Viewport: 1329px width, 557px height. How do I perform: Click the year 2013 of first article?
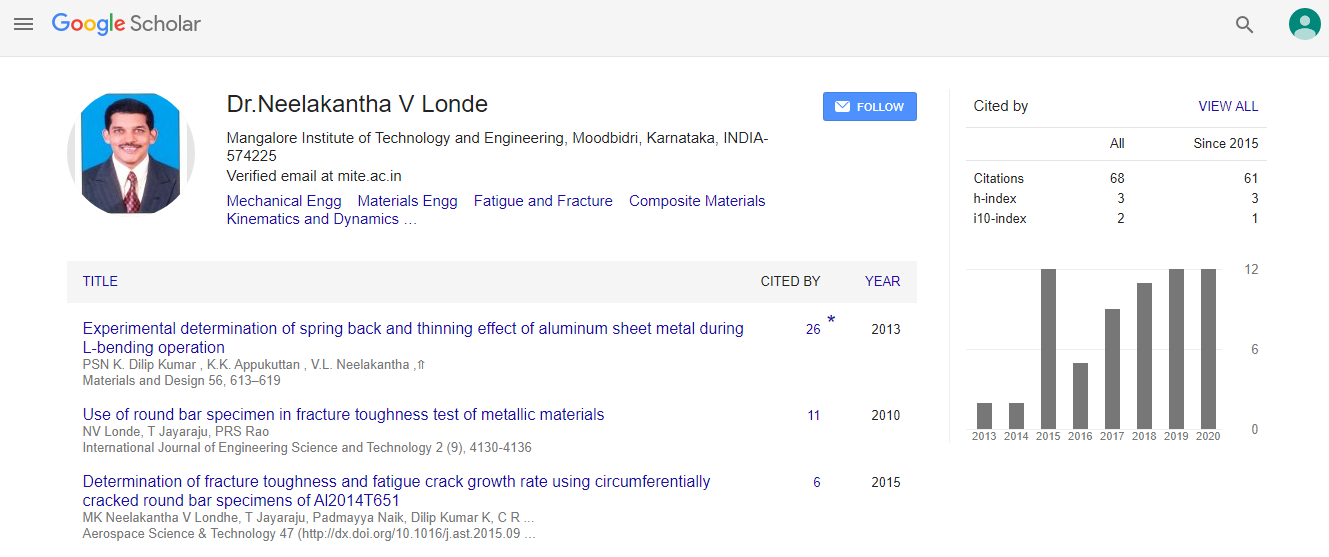pos(885,329)
